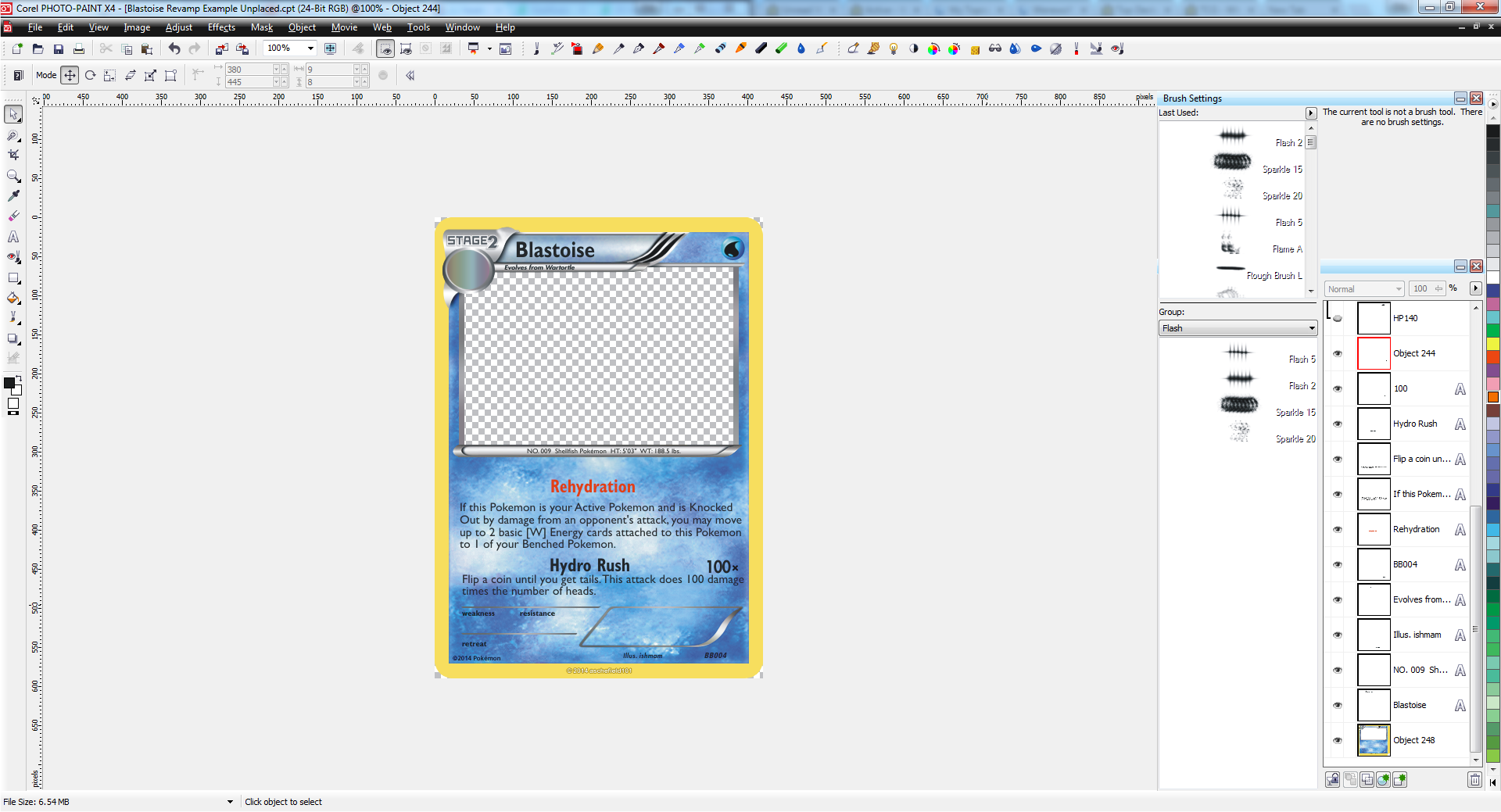Click the water drop brush icon

801,48
